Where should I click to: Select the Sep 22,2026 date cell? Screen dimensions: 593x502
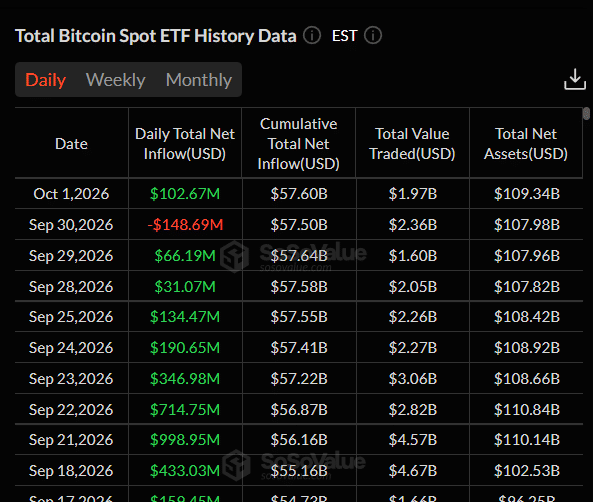[71, 410]
